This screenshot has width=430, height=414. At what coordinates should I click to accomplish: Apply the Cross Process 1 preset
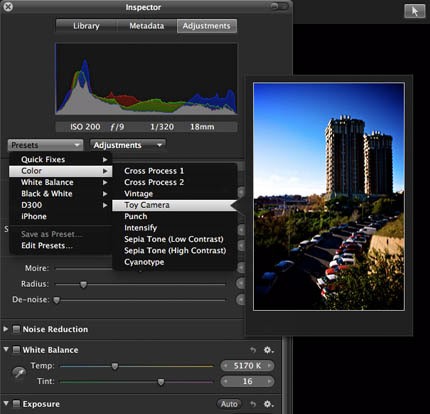tap(175, 171)
